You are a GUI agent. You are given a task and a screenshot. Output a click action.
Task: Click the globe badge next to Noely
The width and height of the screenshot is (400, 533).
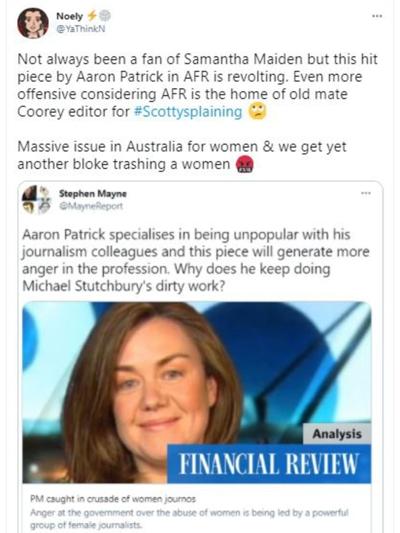pyautogui.click(x=104, y=16)
